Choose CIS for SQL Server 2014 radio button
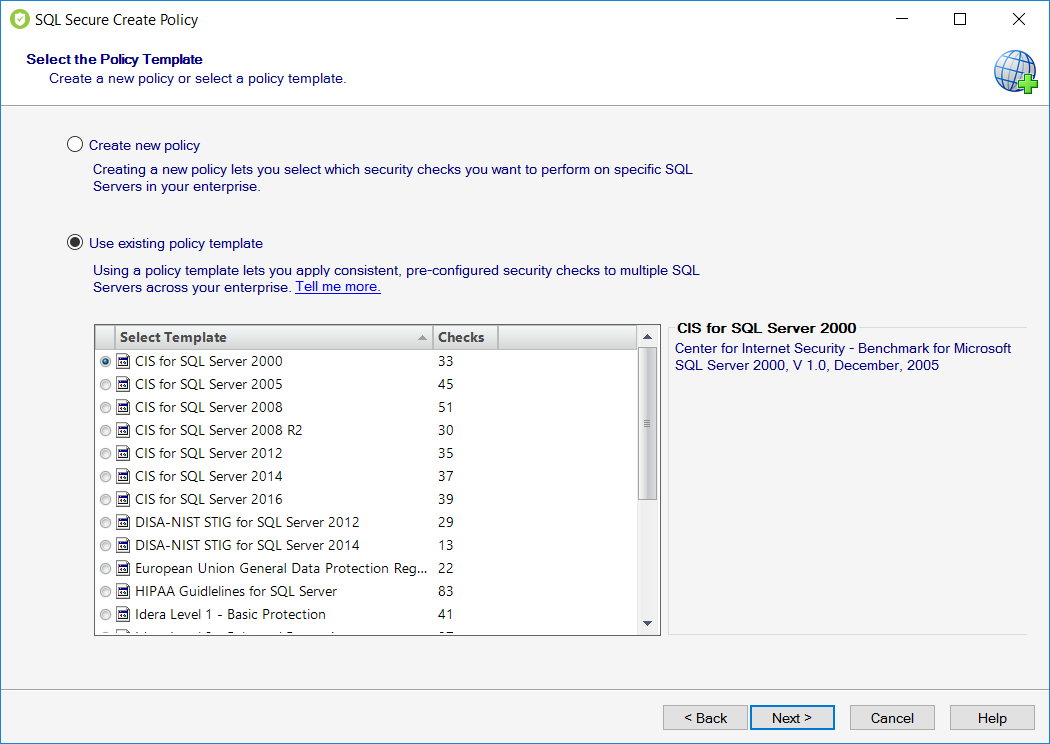The height and width of the screenshot is (744, 1050). coord(105,476)
